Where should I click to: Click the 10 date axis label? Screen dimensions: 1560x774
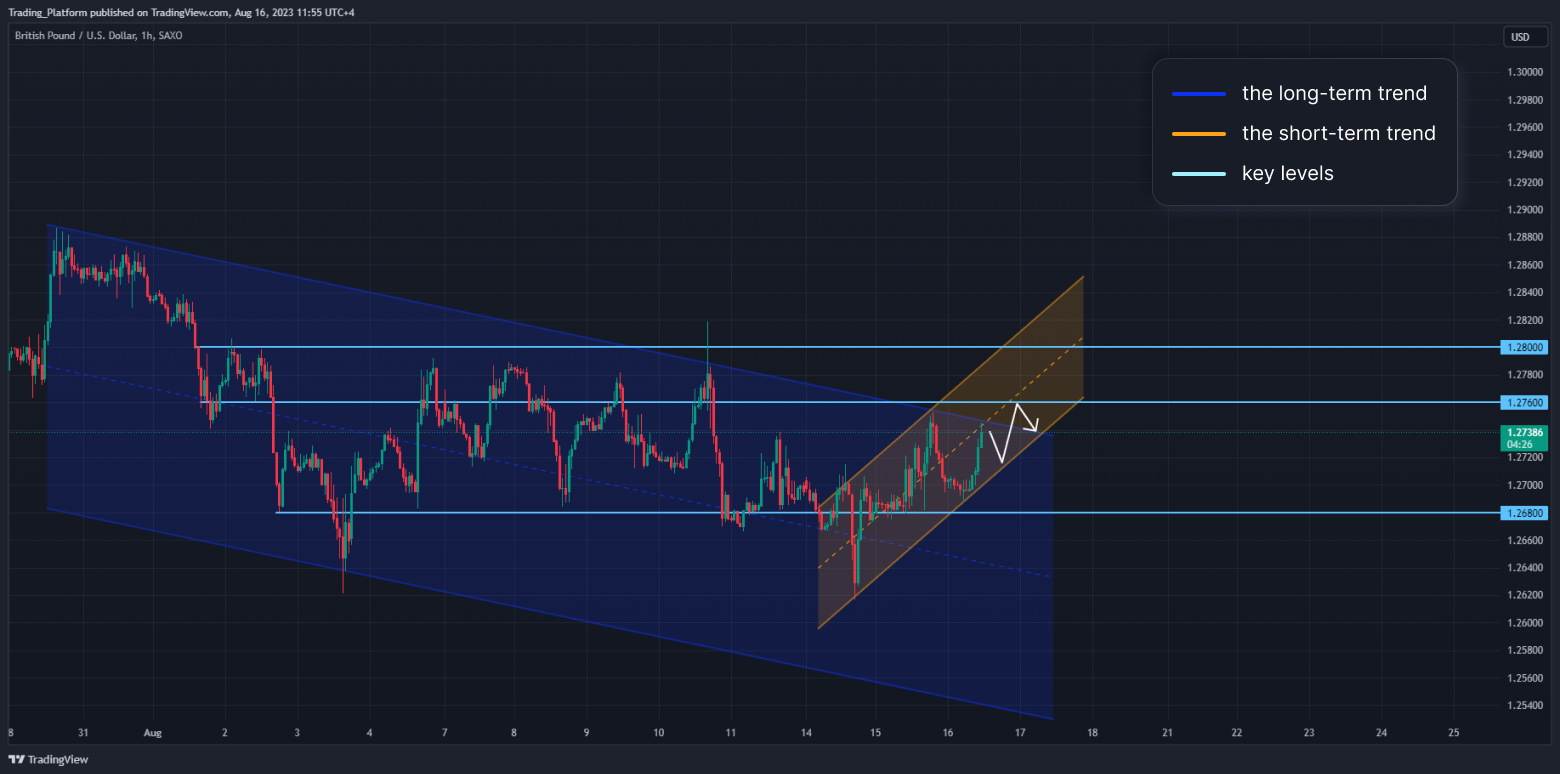[x=658, y=732]
